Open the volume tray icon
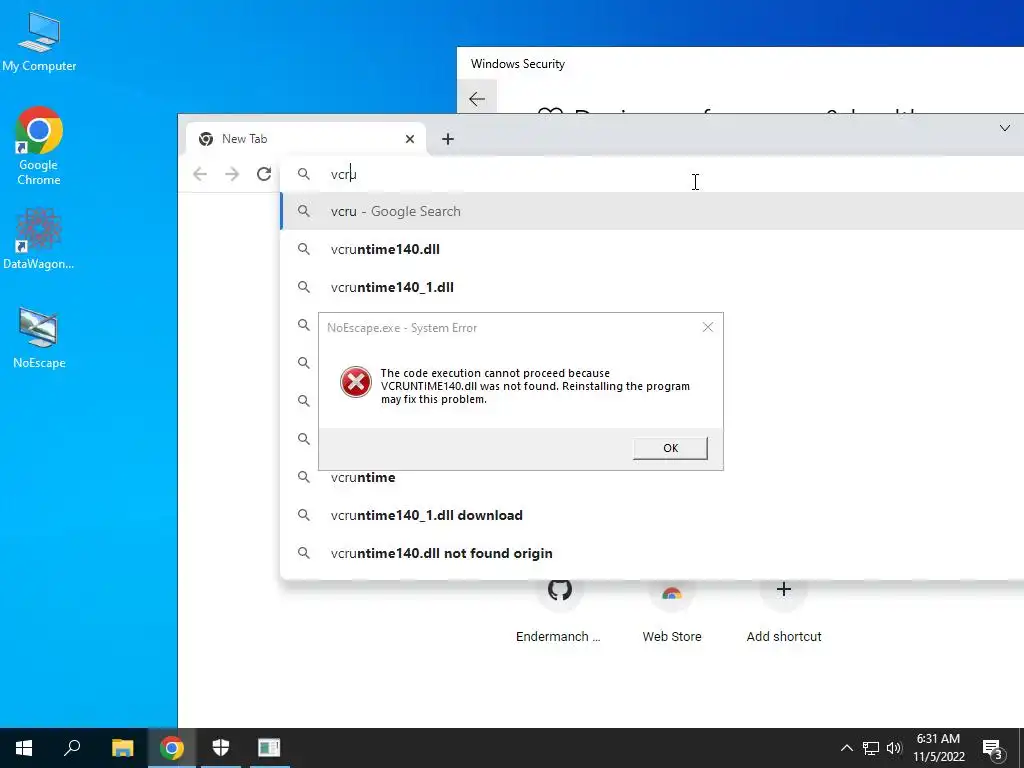 coord(894,748)
